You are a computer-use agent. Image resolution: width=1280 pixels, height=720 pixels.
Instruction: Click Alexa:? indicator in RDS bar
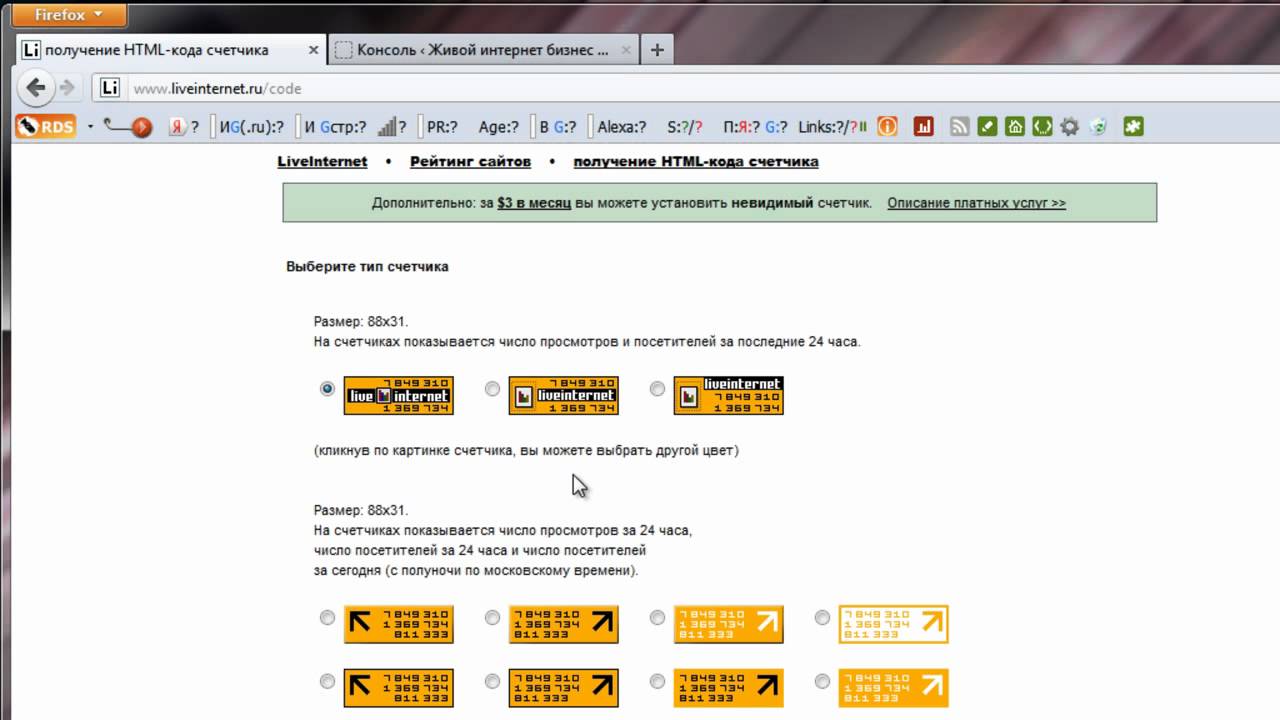622,127
